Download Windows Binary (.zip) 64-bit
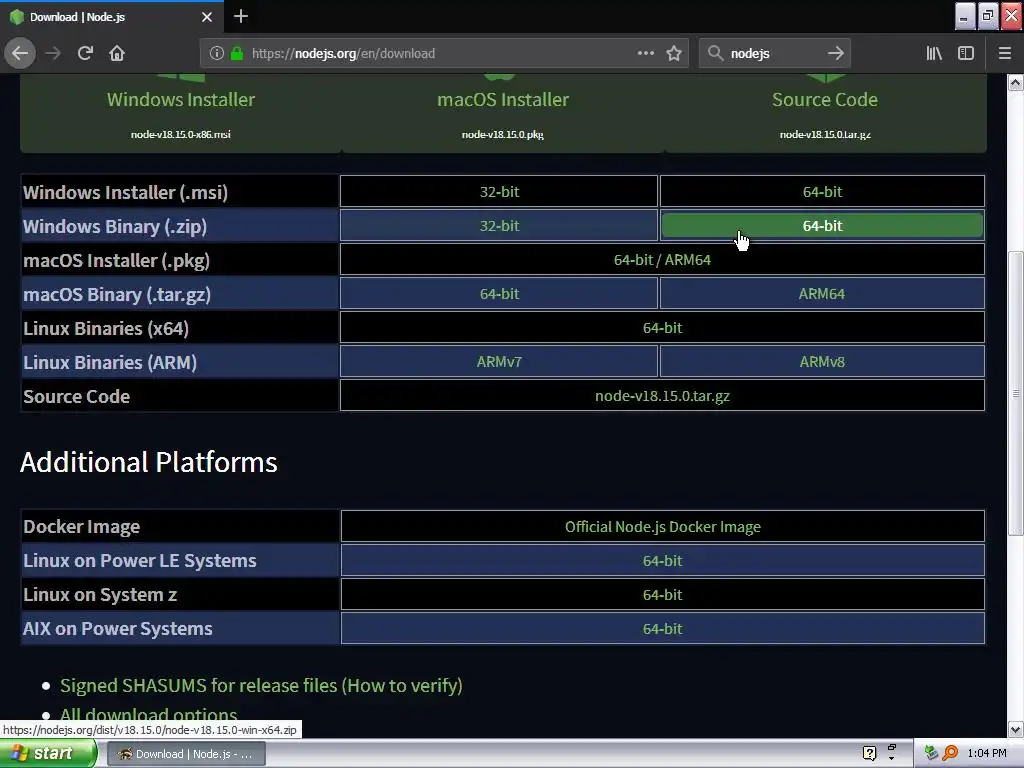Viewport: 1024px width, 768px height. tap(822, 225)
